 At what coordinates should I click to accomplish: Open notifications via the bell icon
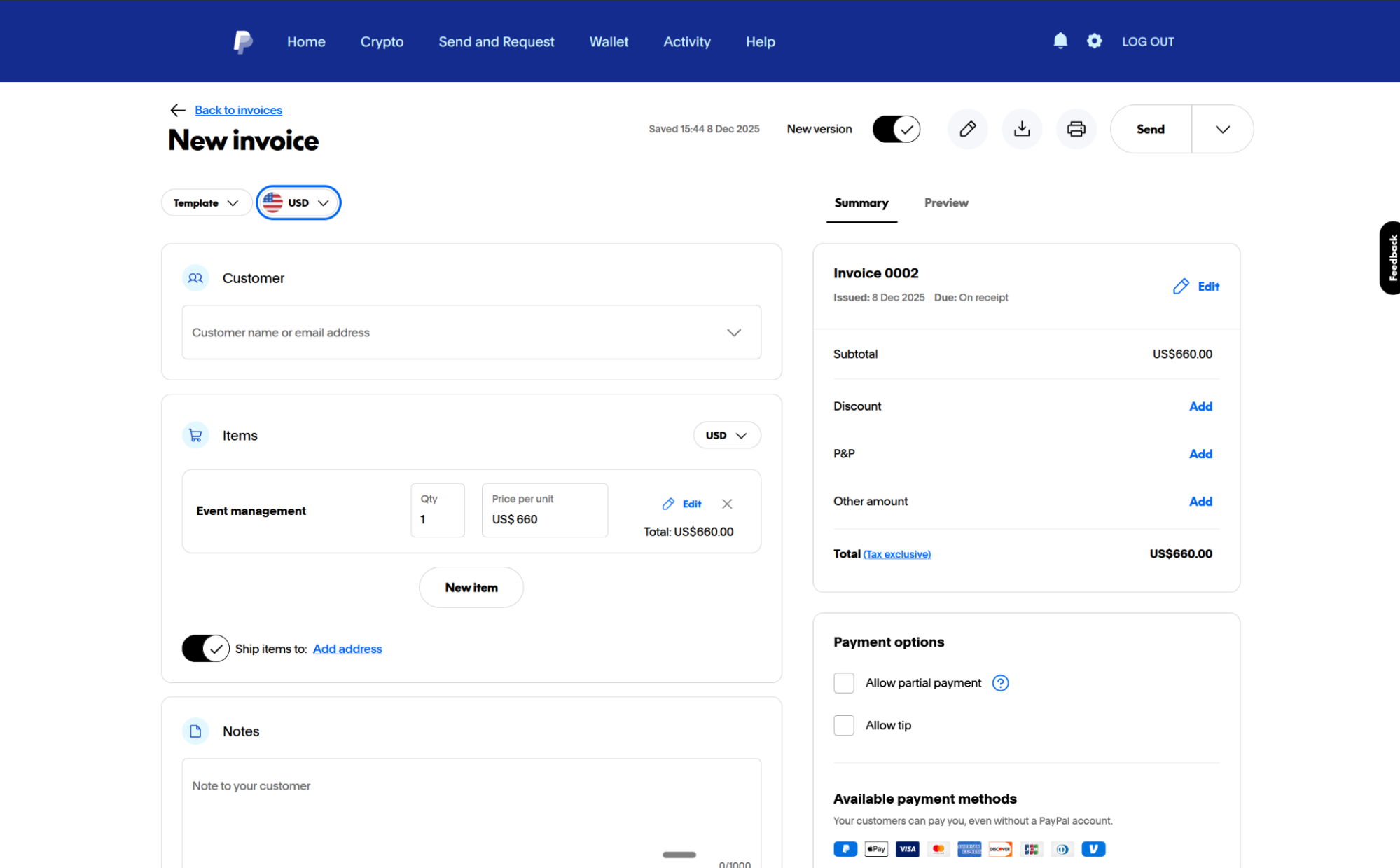[x=1060, y=41]
